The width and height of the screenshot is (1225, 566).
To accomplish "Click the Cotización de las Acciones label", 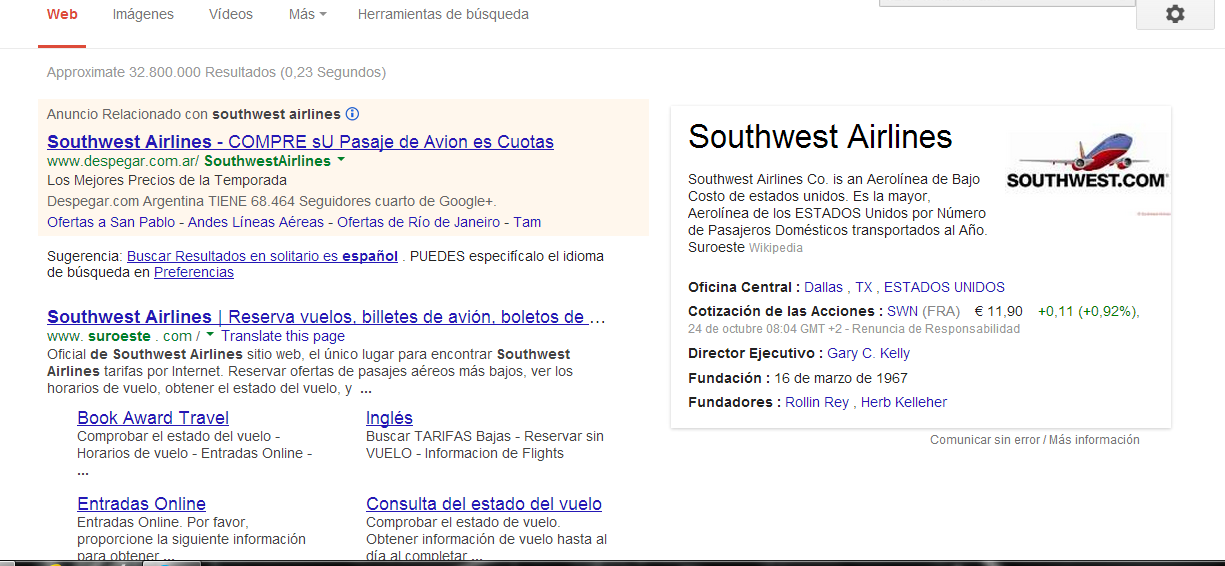I will [x=785, y=311].
